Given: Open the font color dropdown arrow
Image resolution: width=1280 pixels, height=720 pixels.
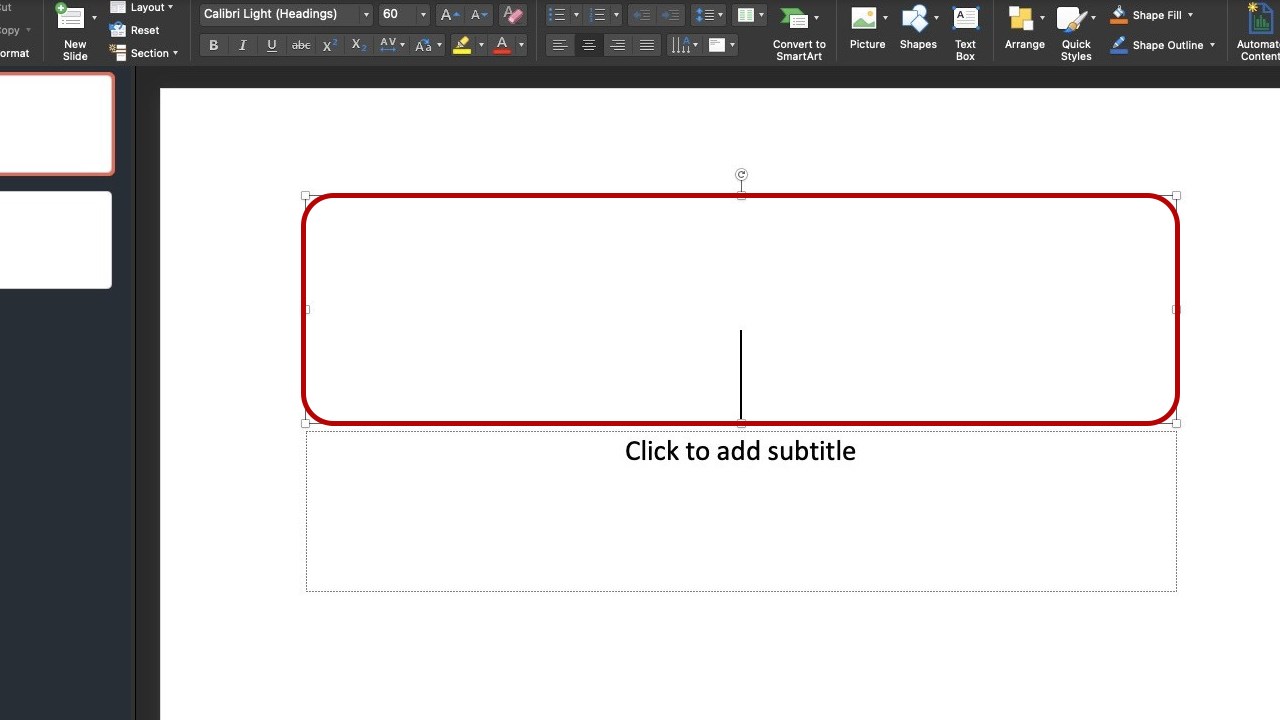Looking at the screenshot, I should click(x=521, y=45).
